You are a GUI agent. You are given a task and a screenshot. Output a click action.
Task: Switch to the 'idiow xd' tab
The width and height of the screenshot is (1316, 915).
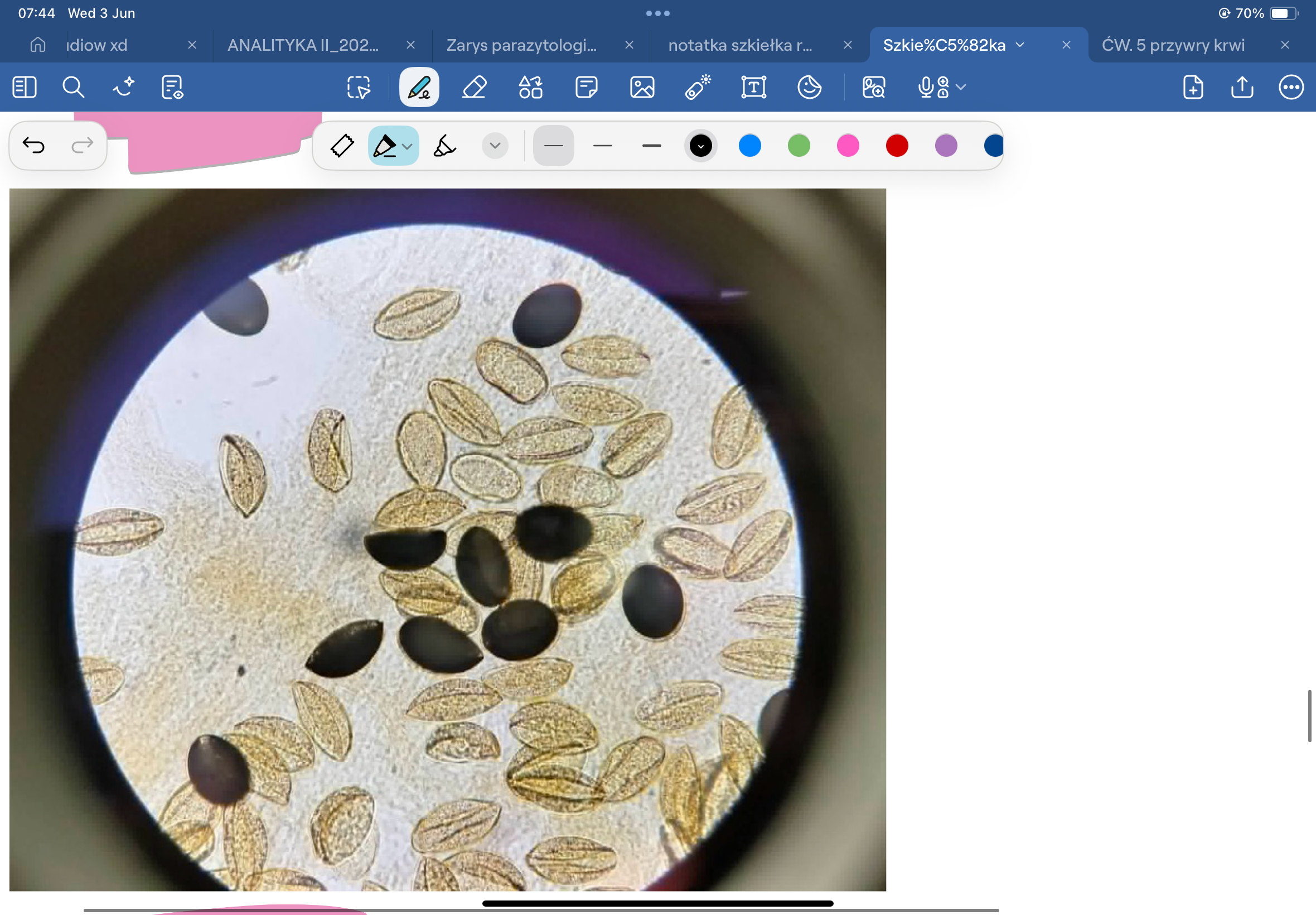pyautogui.click(x=97, y=45)
